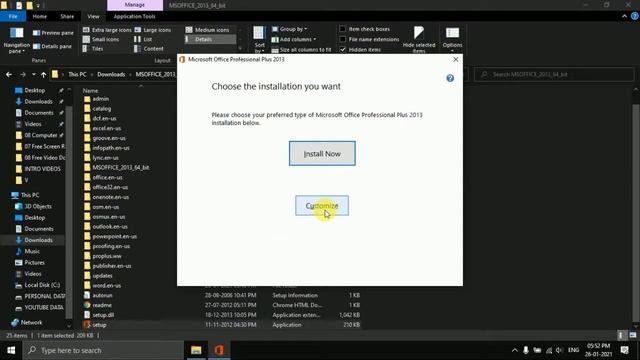Open the Navigation pane dropdown
This screenshot has height=360, width=640.
(16, 41)
